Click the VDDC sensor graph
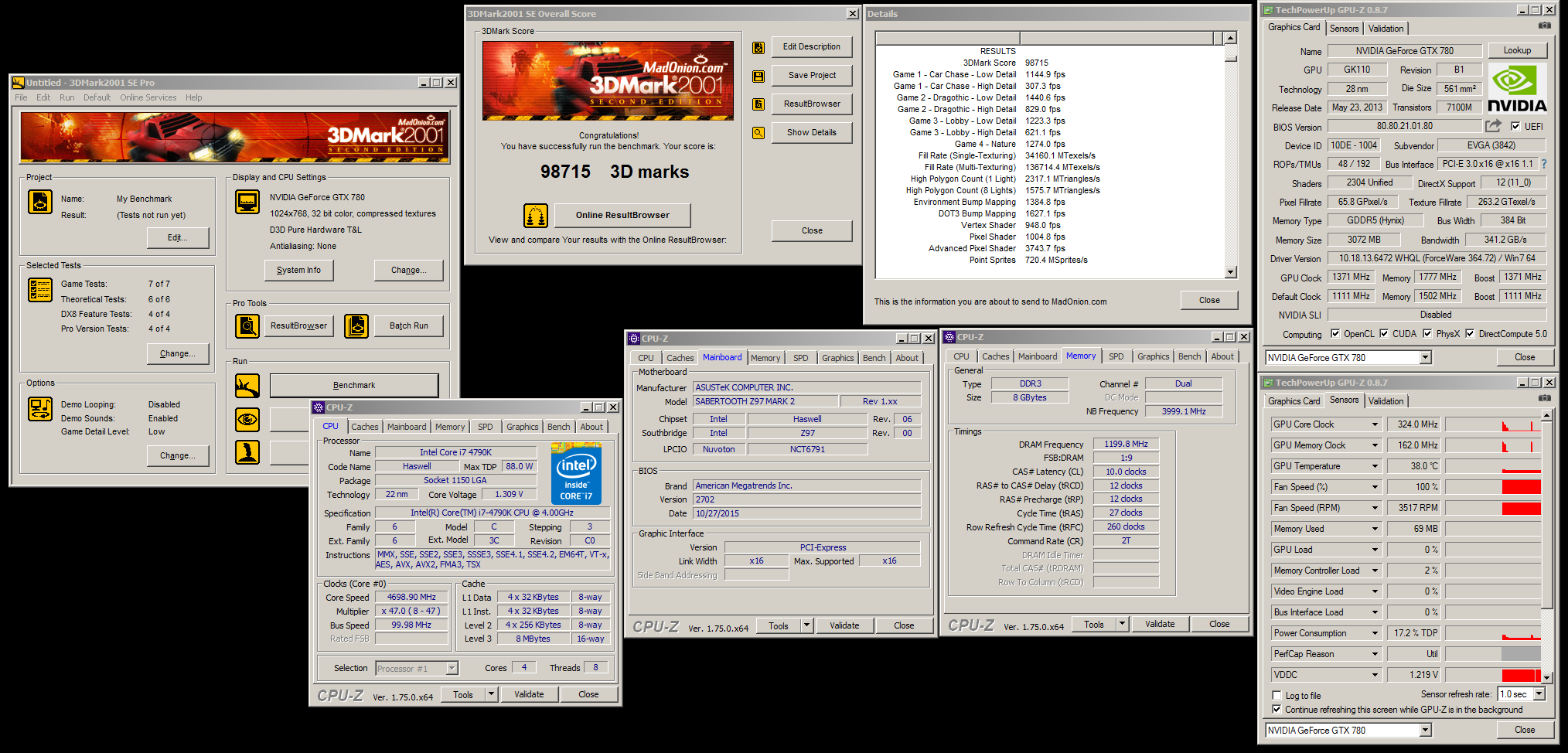The height and width of the screenshot is (753, 1568). (1492, 675)
